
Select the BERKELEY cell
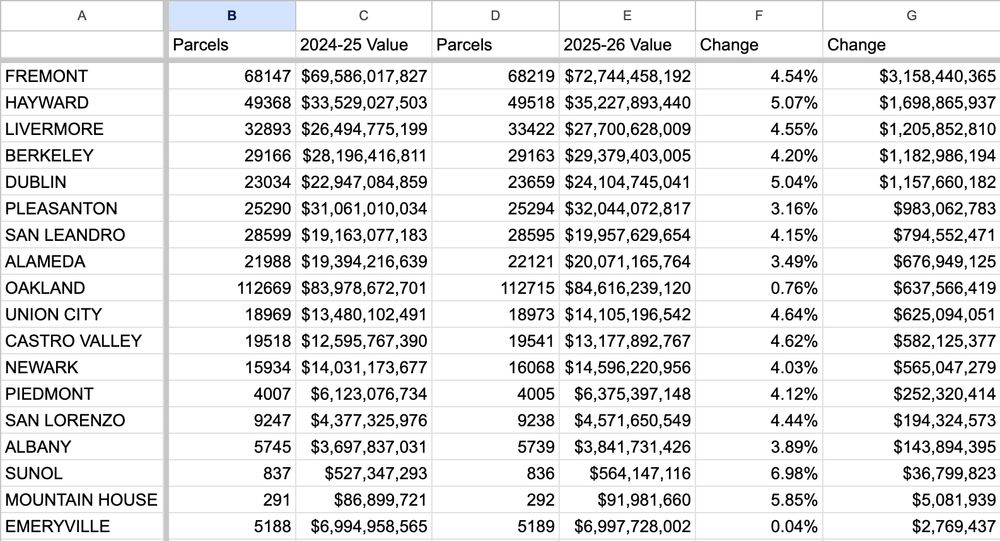[x=82, y=156]
